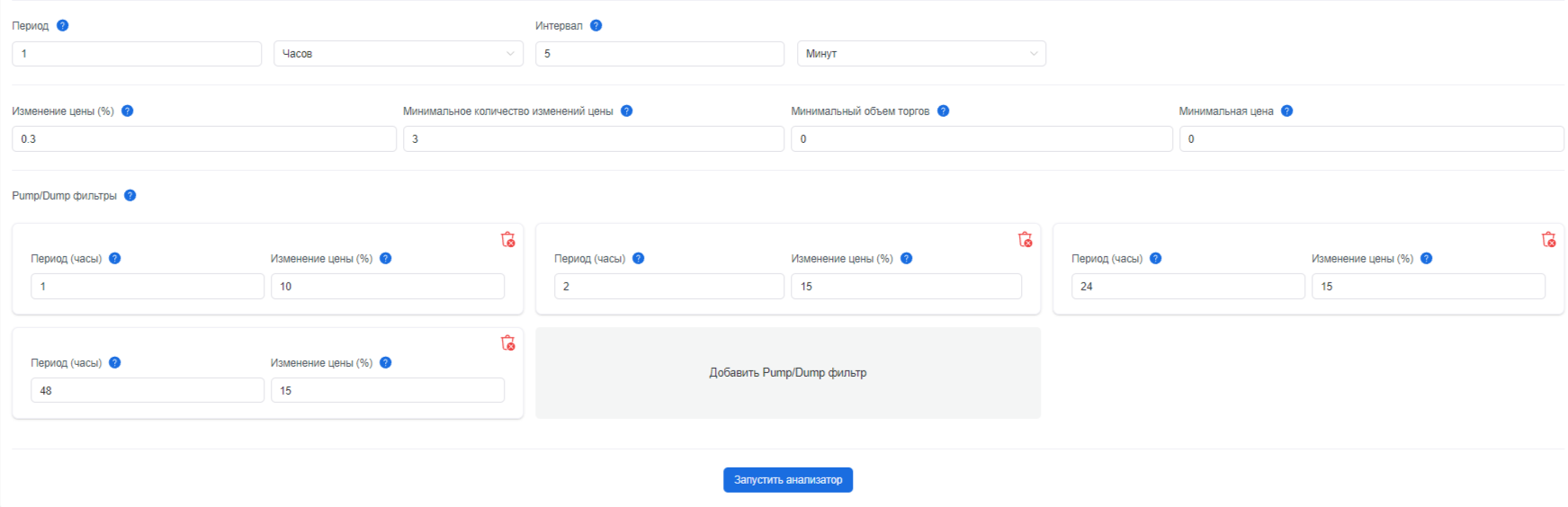Add a new Pump/Dump filter
Screen dimensions: 1568x507
click(x=788, y=372)
